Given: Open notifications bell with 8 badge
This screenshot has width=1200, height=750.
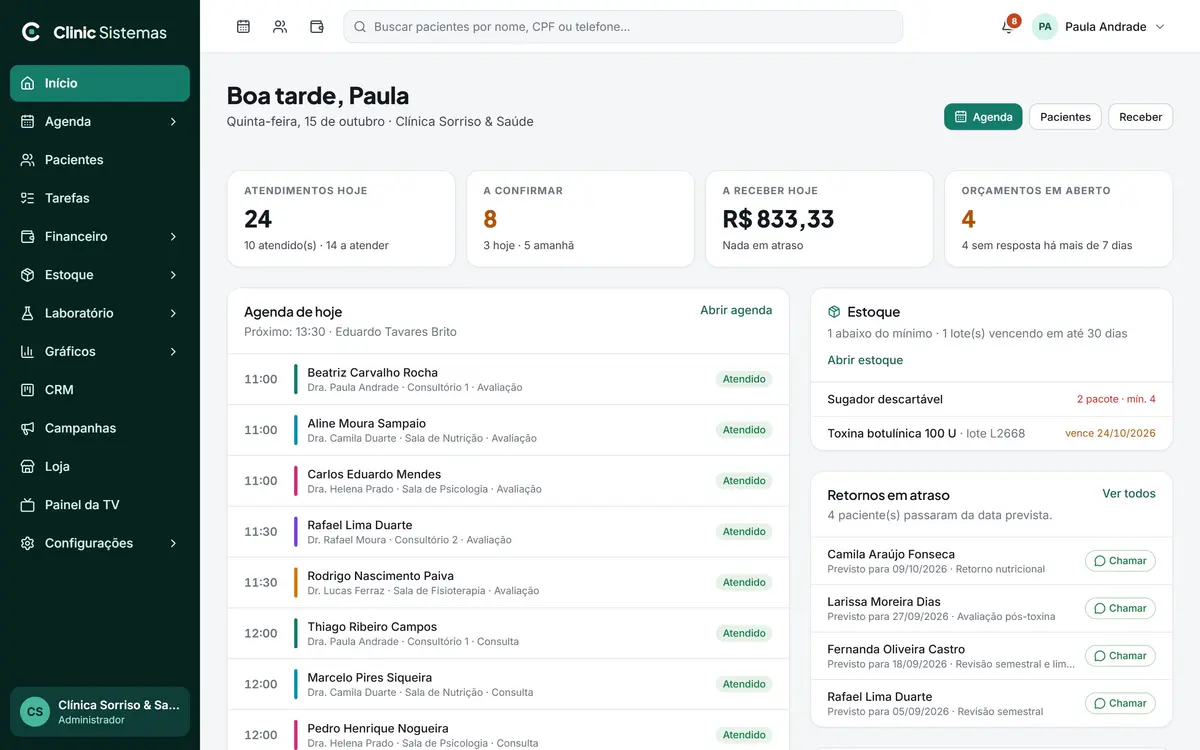Looking at the screenshot, I should pos(1008,27).
